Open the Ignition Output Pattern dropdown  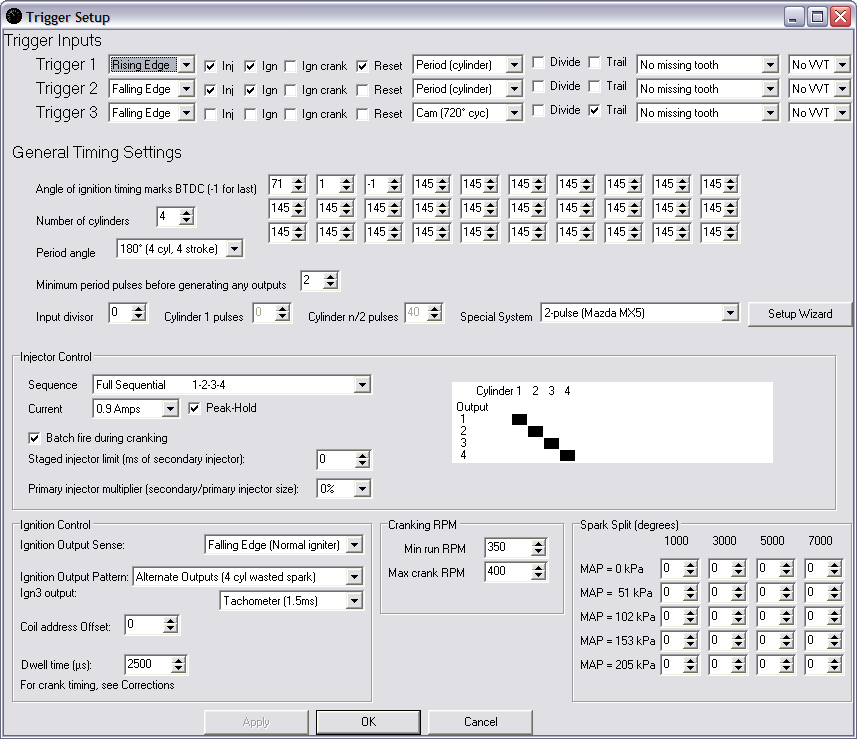click(353, 577)
